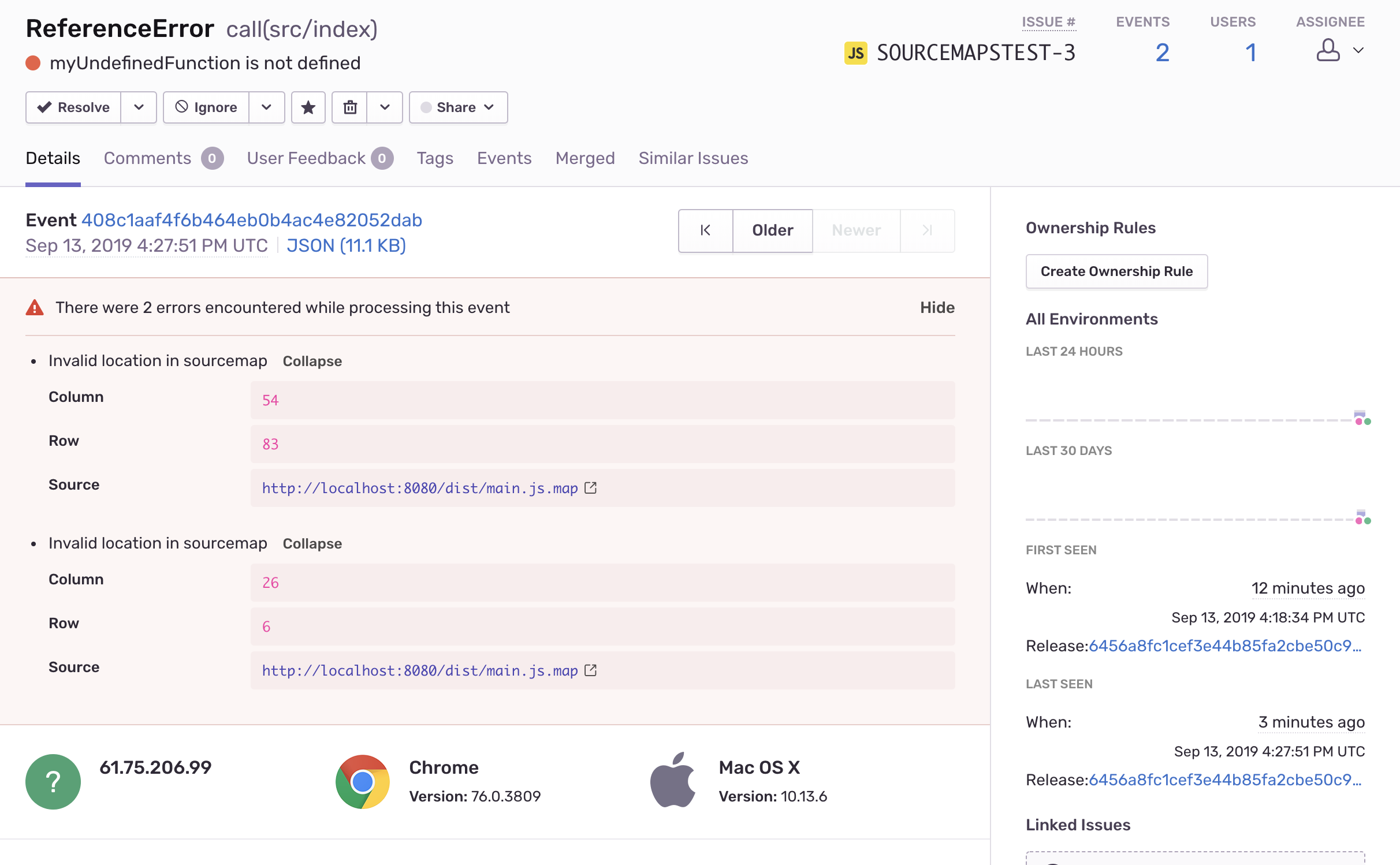The height and width of the screenshot is (865, 1400).
Task: Click the '3 minutes ago' last seen text
Action: tap(1312, 722)
